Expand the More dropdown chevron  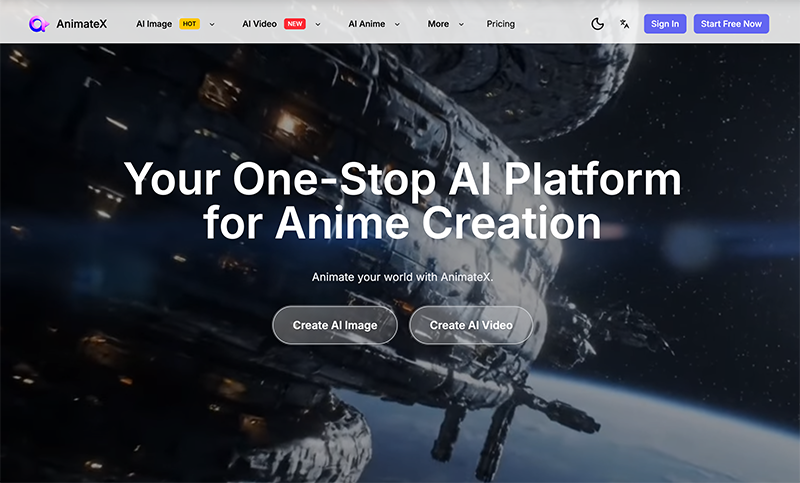click(461, 24)
